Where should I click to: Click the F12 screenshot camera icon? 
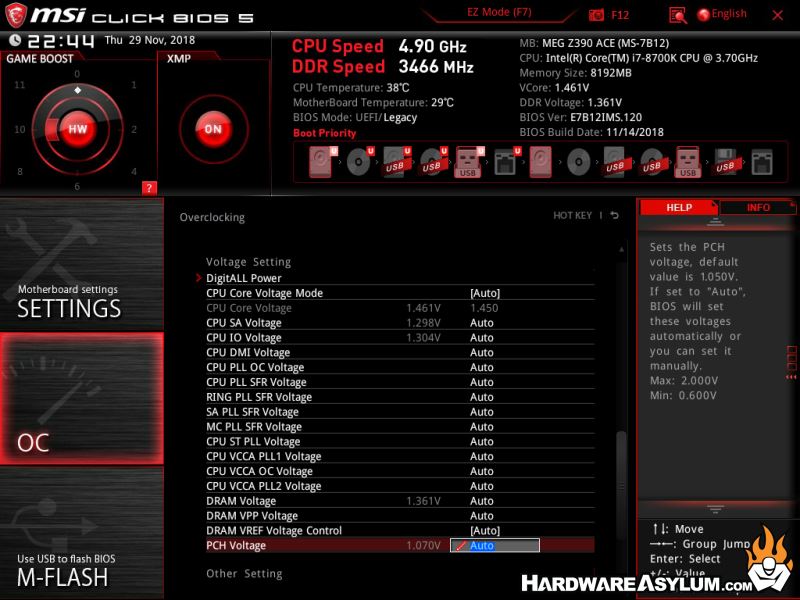click(597, 14)
